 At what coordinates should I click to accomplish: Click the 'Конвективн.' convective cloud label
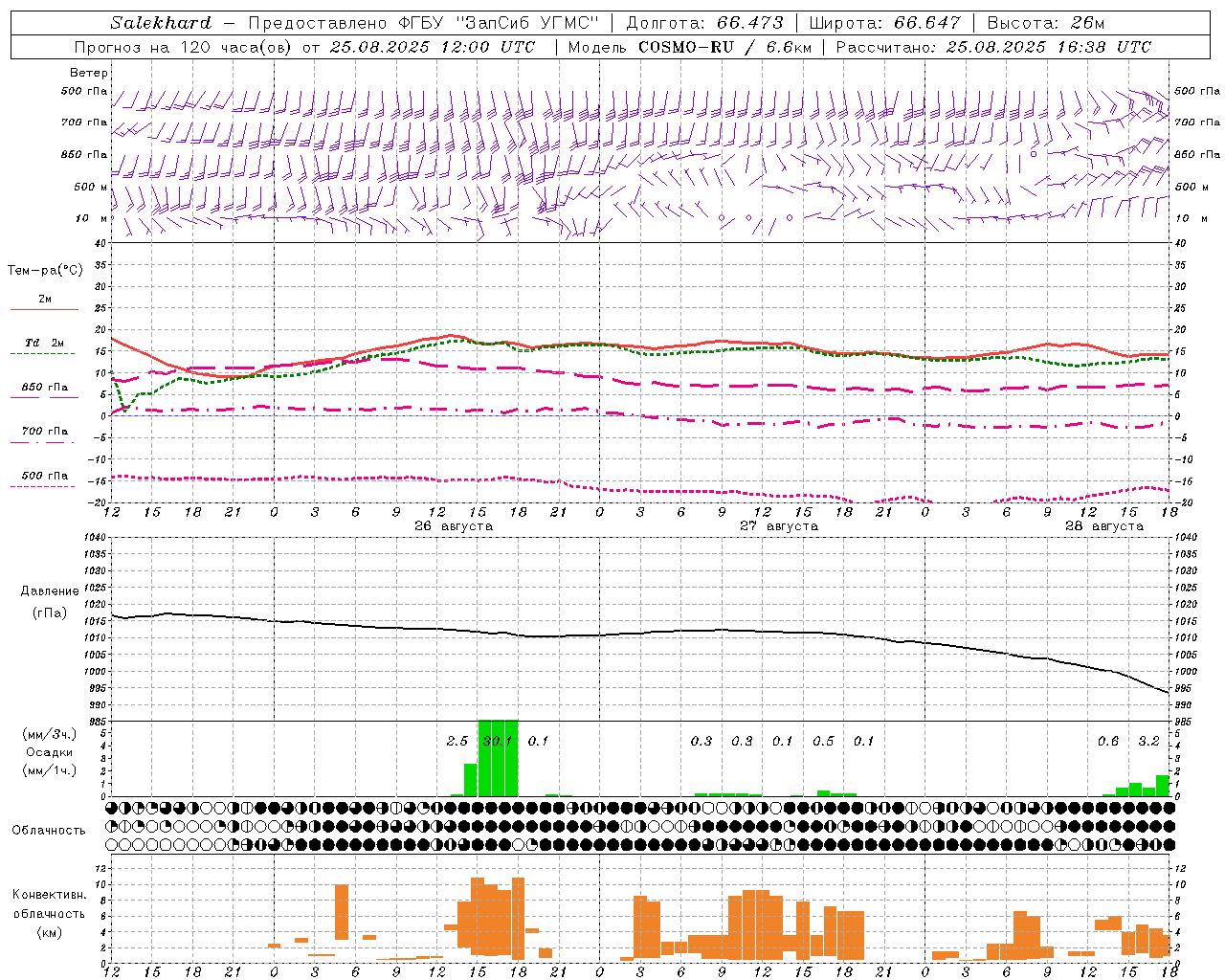point(49,895)
